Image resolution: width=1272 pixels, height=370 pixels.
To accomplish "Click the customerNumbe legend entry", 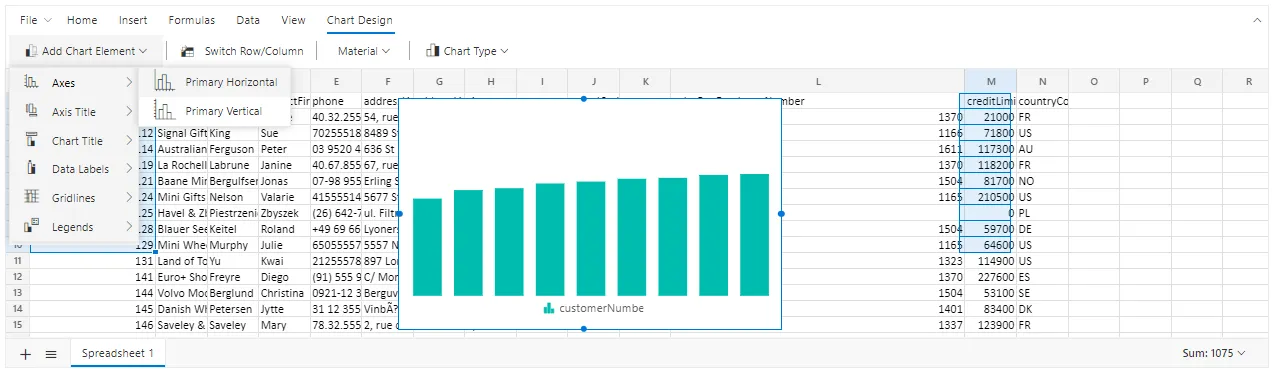I will pyautogui.click(x=594, y=308).
